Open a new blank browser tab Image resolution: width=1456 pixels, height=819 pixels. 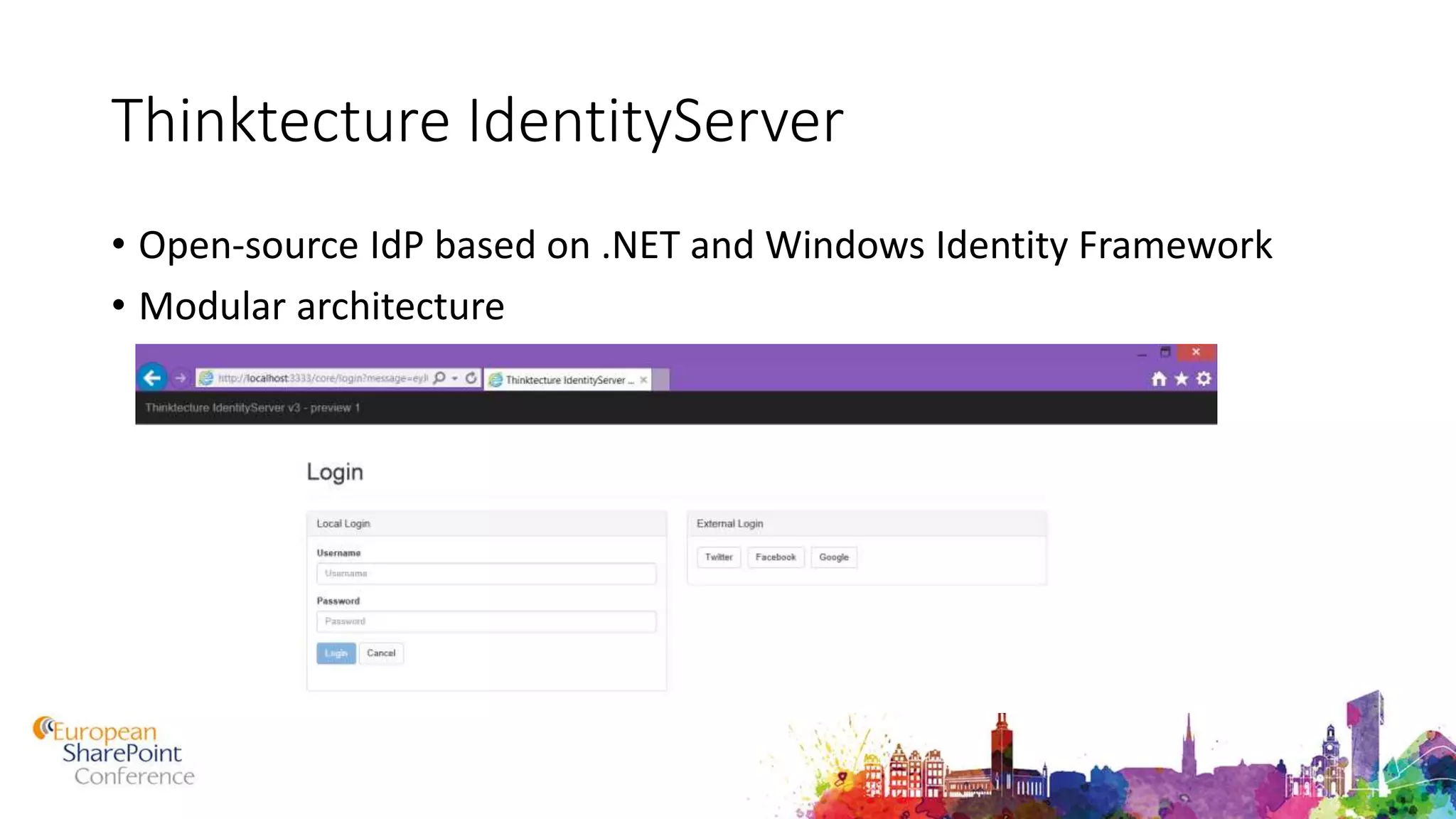[661, 380]
